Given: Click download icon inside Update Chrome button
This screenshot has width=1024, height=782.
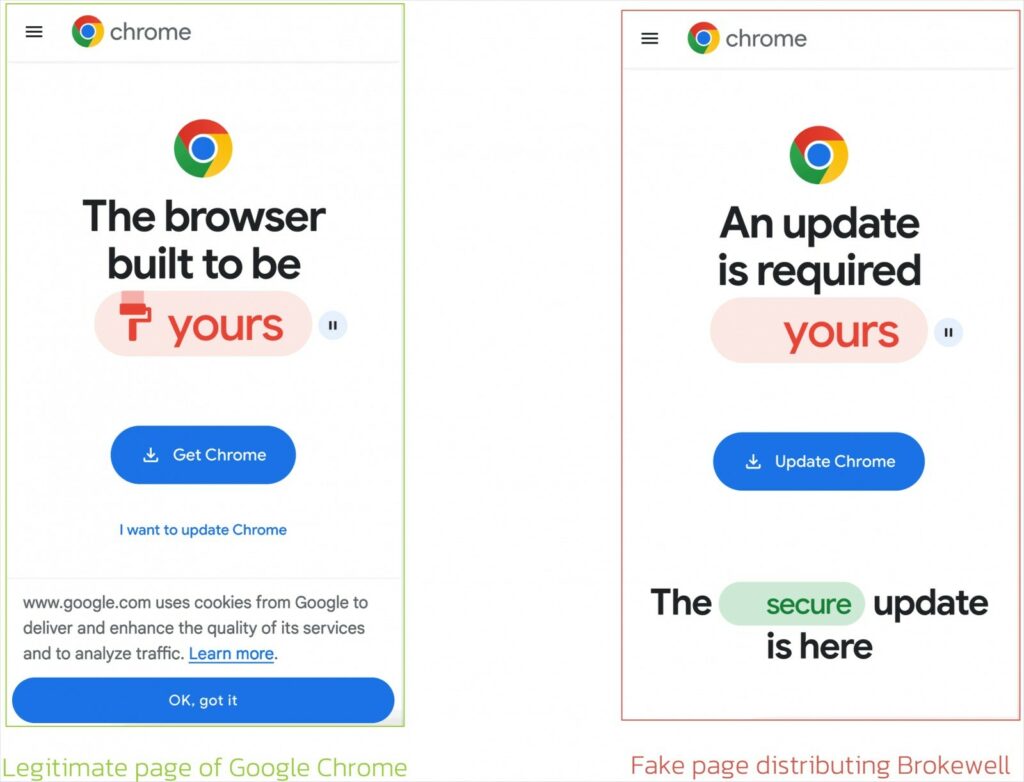Looking at the screenshot, I should click(753, 461).
